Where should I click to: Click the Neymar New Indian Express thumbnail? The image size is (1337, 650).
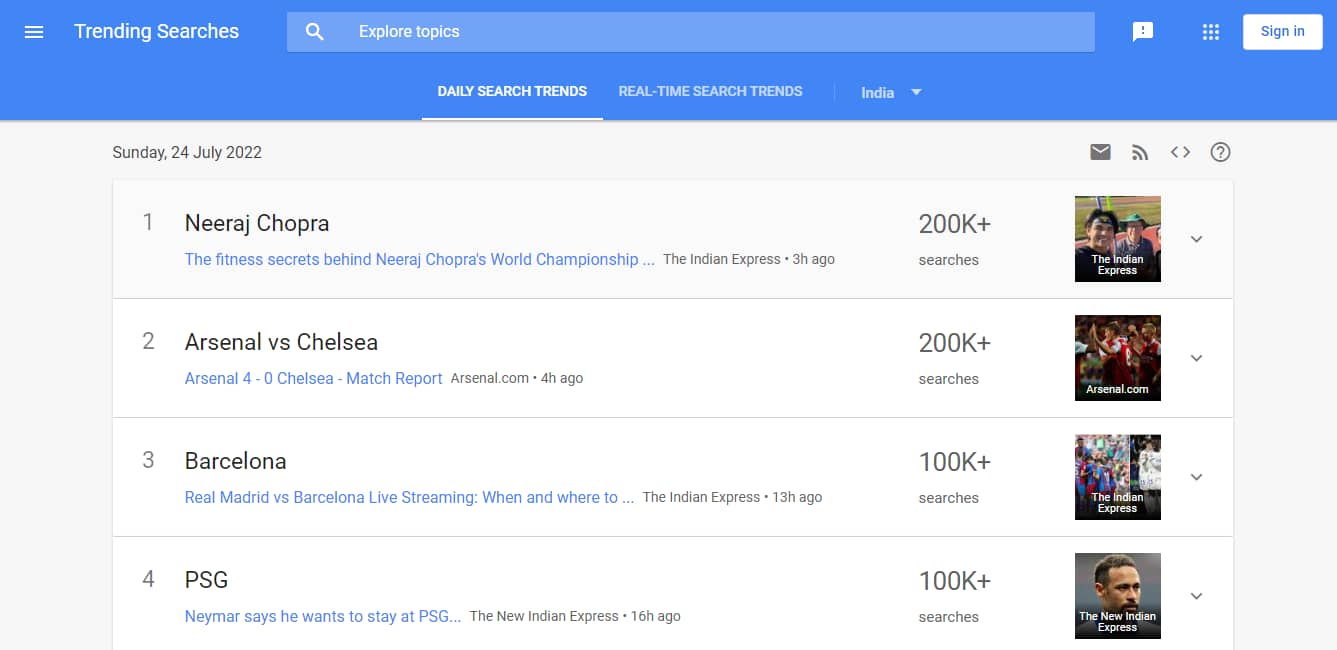1117,596
